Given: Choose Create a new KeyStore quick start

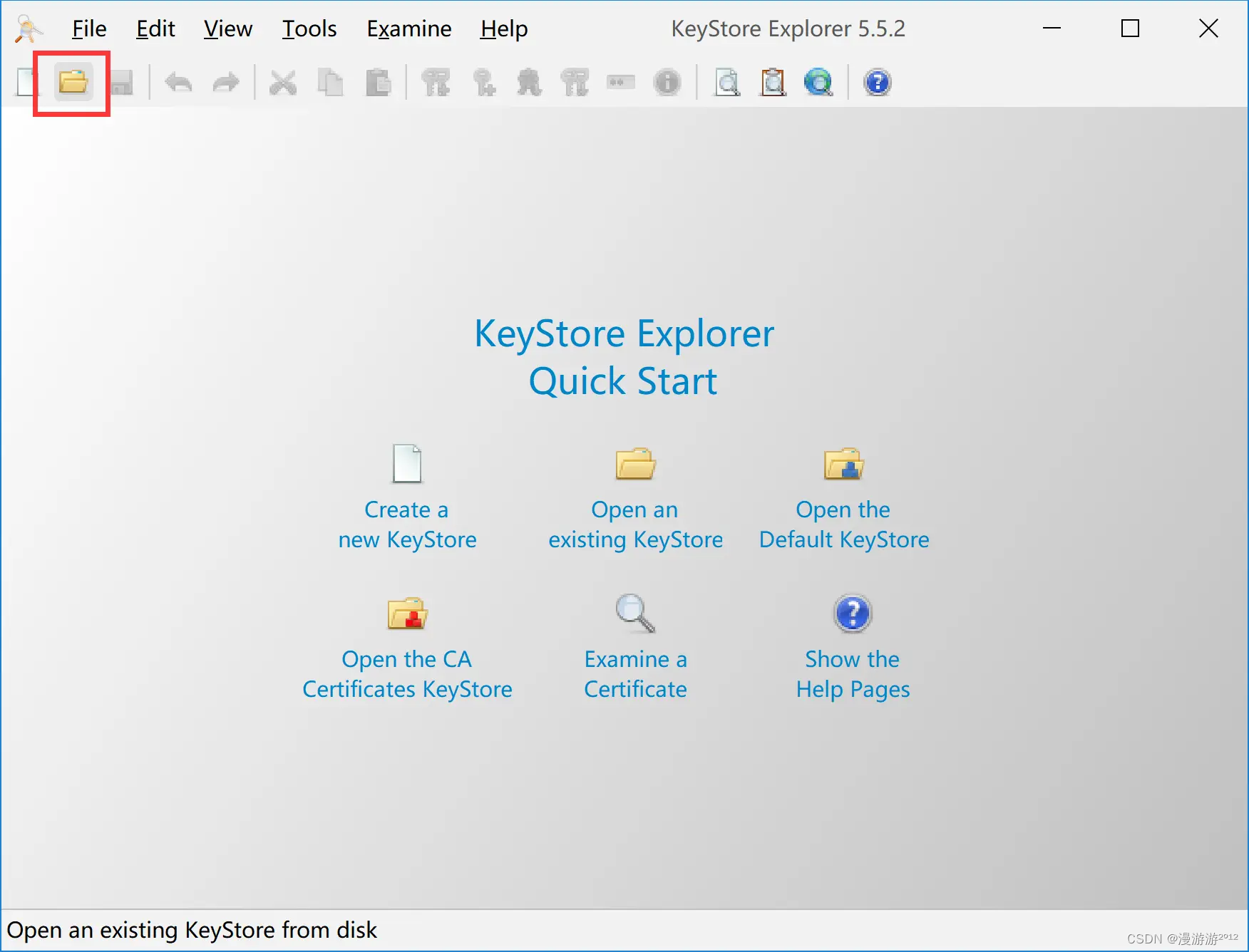Looking at the screenshot, I should pyautogui.click(x=407, y=497).
